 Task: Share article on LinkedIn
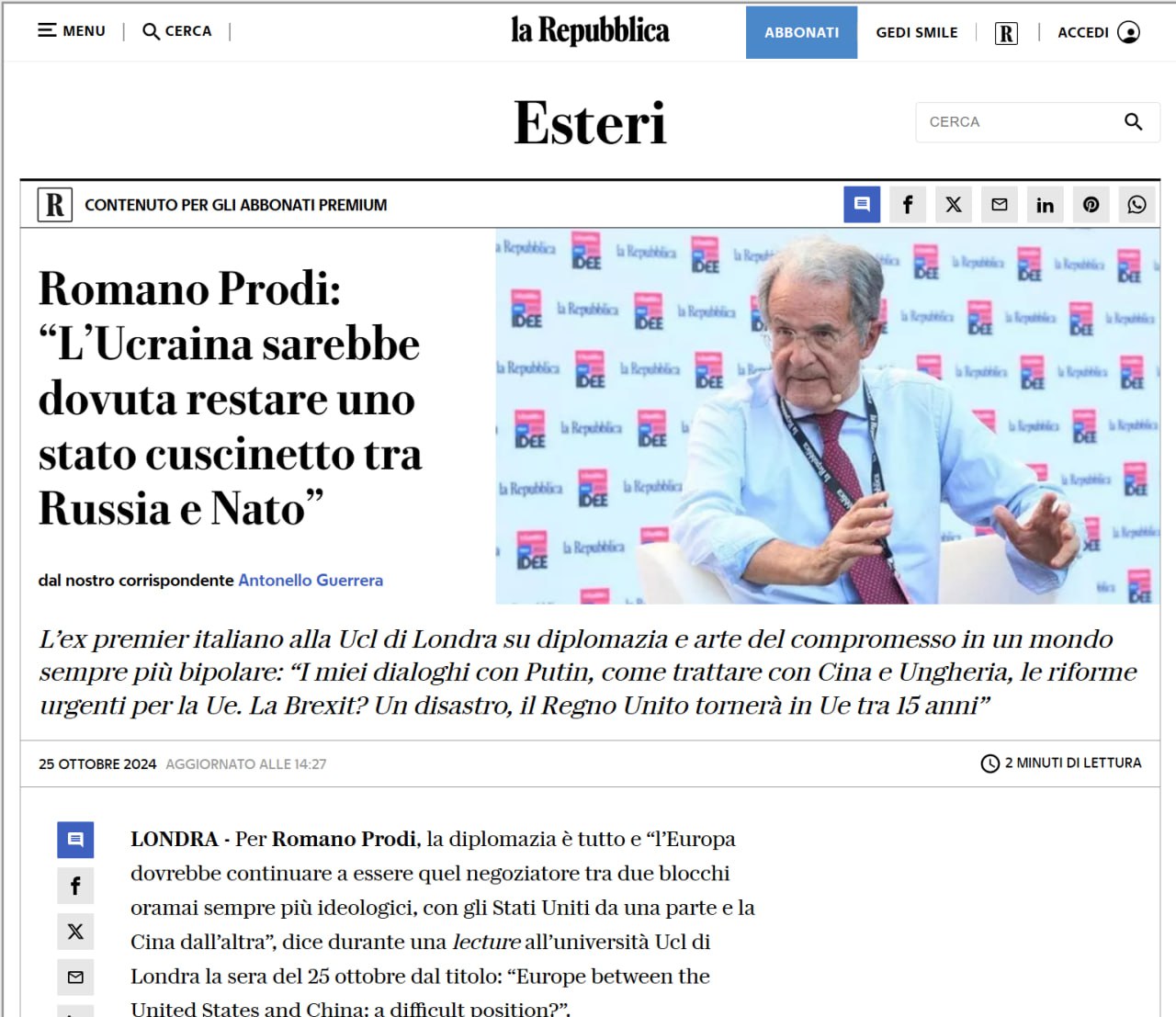pyautogui.click(x=1046, y=204)
